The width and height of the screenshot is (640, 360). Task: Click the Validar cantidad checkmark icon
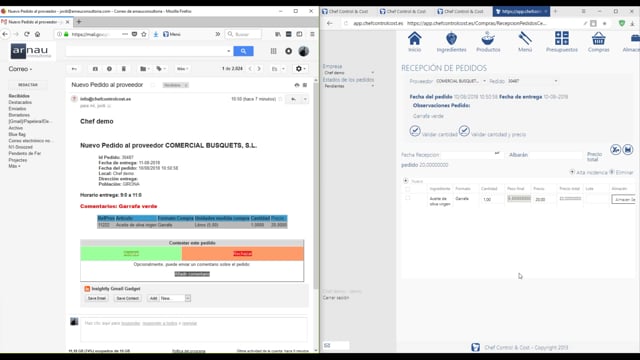[415, 131]
